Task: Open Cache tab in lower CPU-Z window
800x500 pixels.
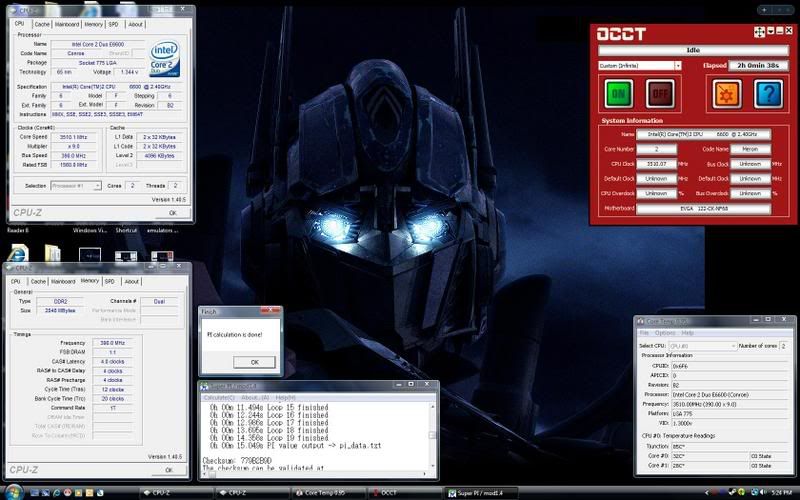Action: pos(38,282)
